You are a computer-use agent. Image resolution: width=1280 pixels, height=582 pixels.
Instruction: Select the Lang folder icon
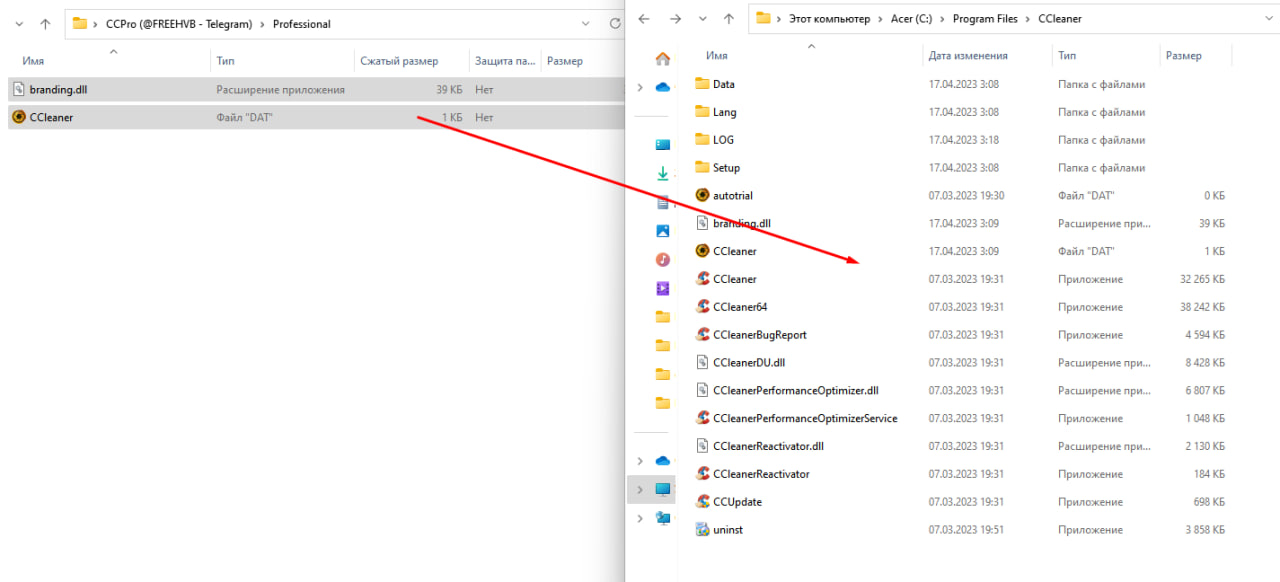pyautogui.click(x=702, y=112)
